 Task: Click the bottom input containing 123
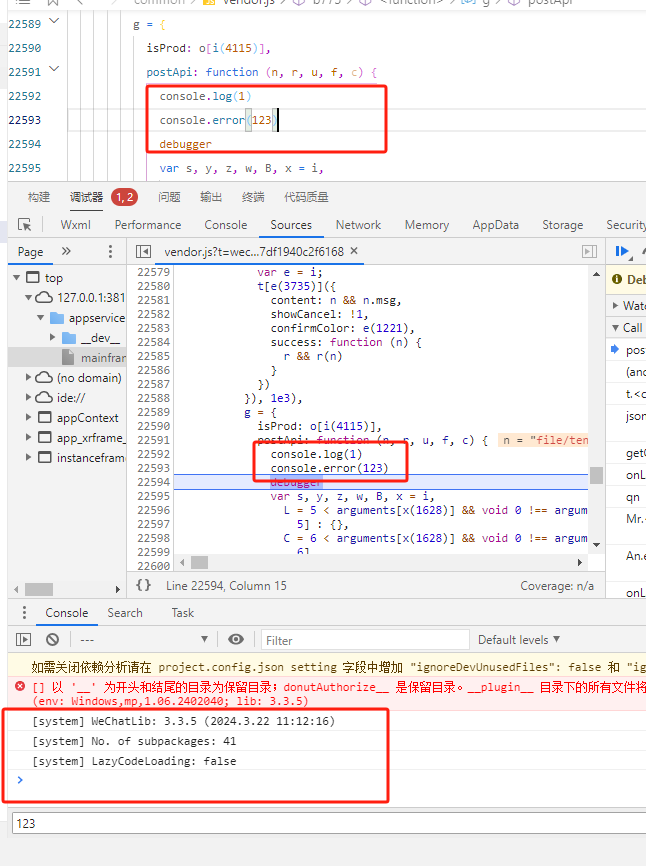click(x=329, y=823)
